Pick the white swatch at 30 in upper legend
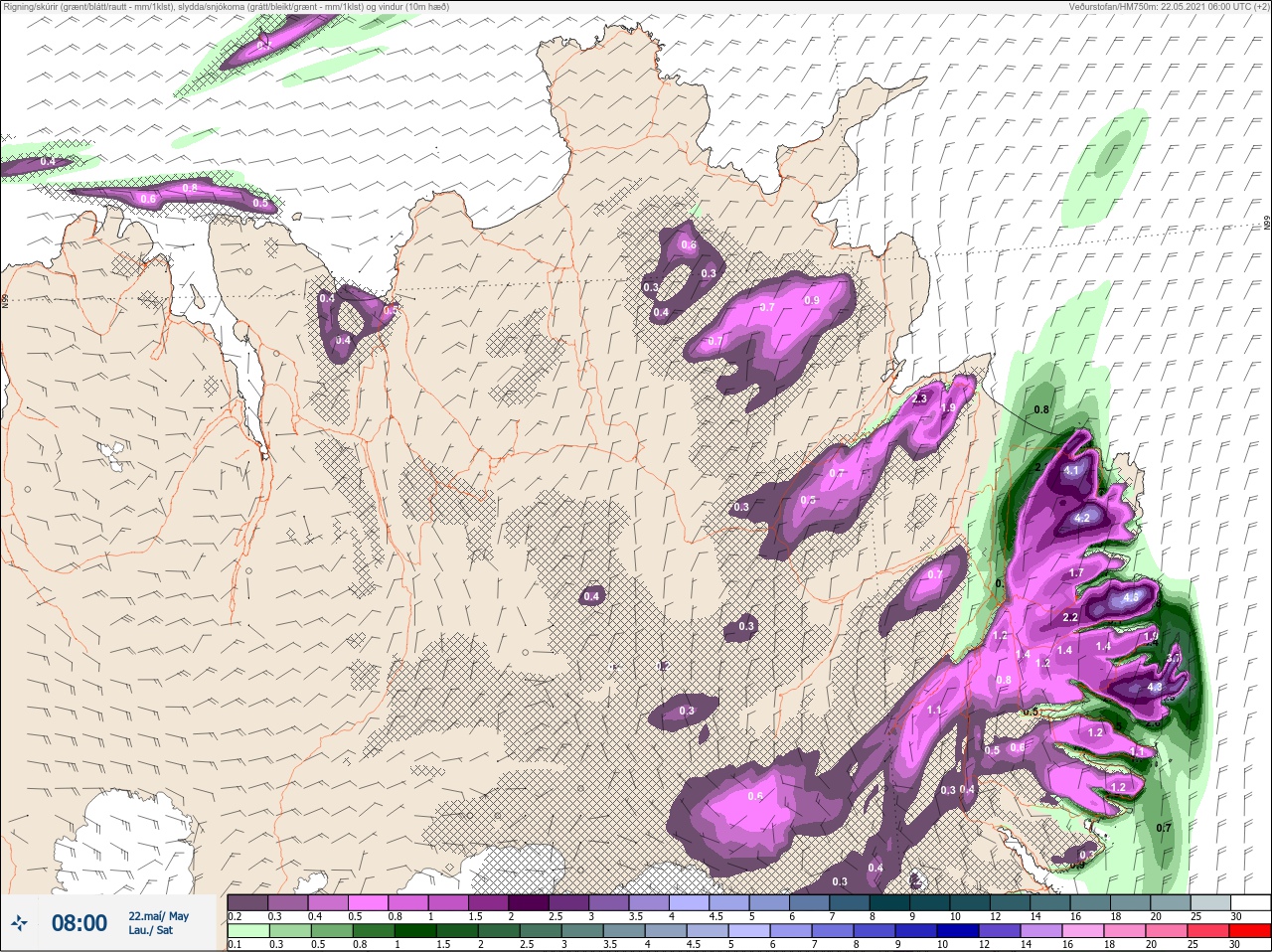The height and width of the screenshot is (952, 1272). point(1249,902)
